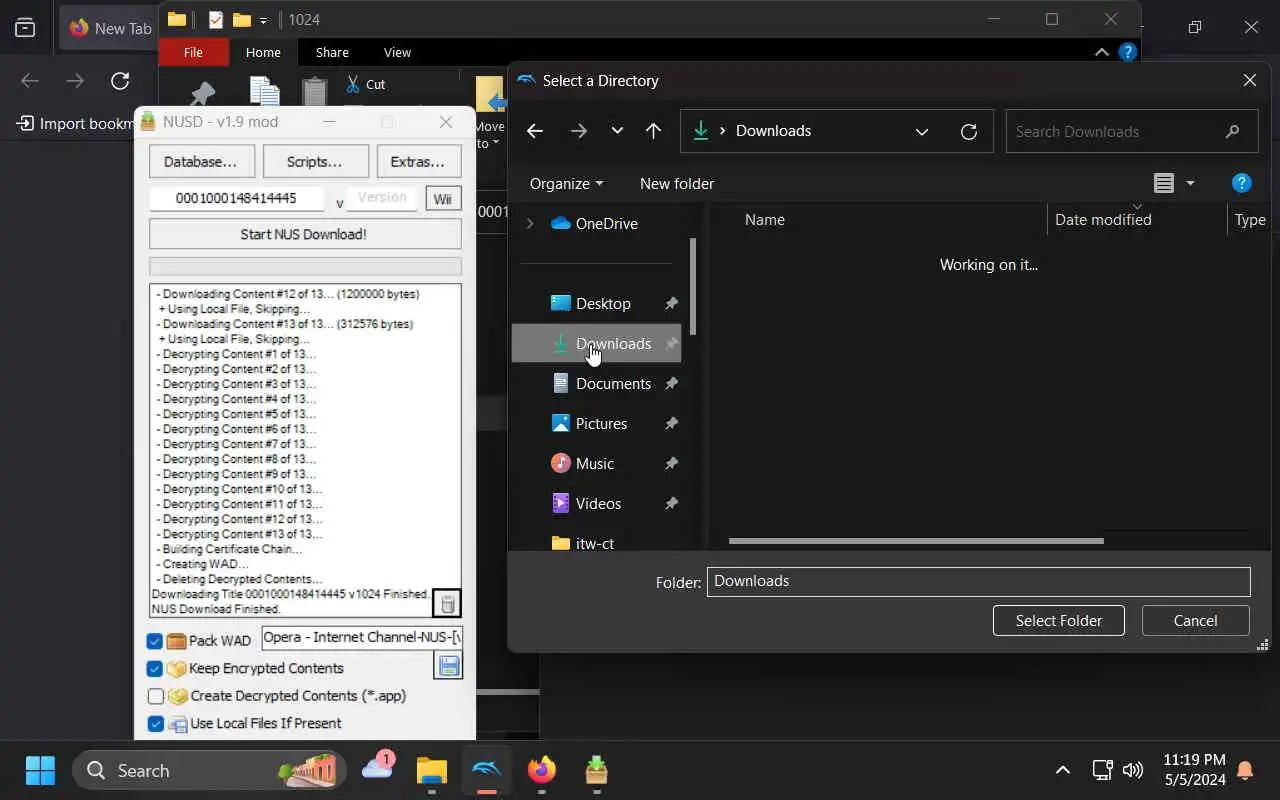Click the ribbon help icon in File Explorer
1280x800 pixels.
tap(1127, 52)
